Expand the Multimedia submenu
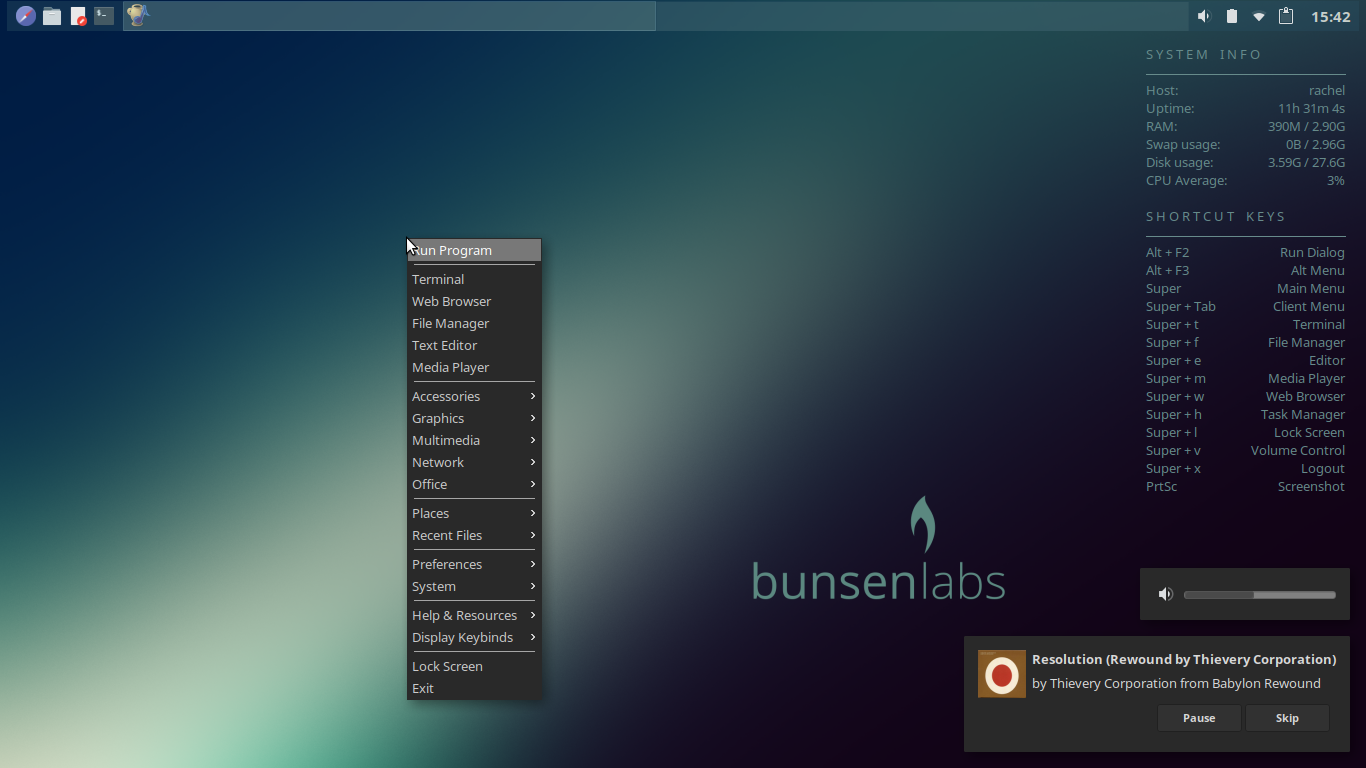The image size is (1366, 768). [x=474, y=440]
